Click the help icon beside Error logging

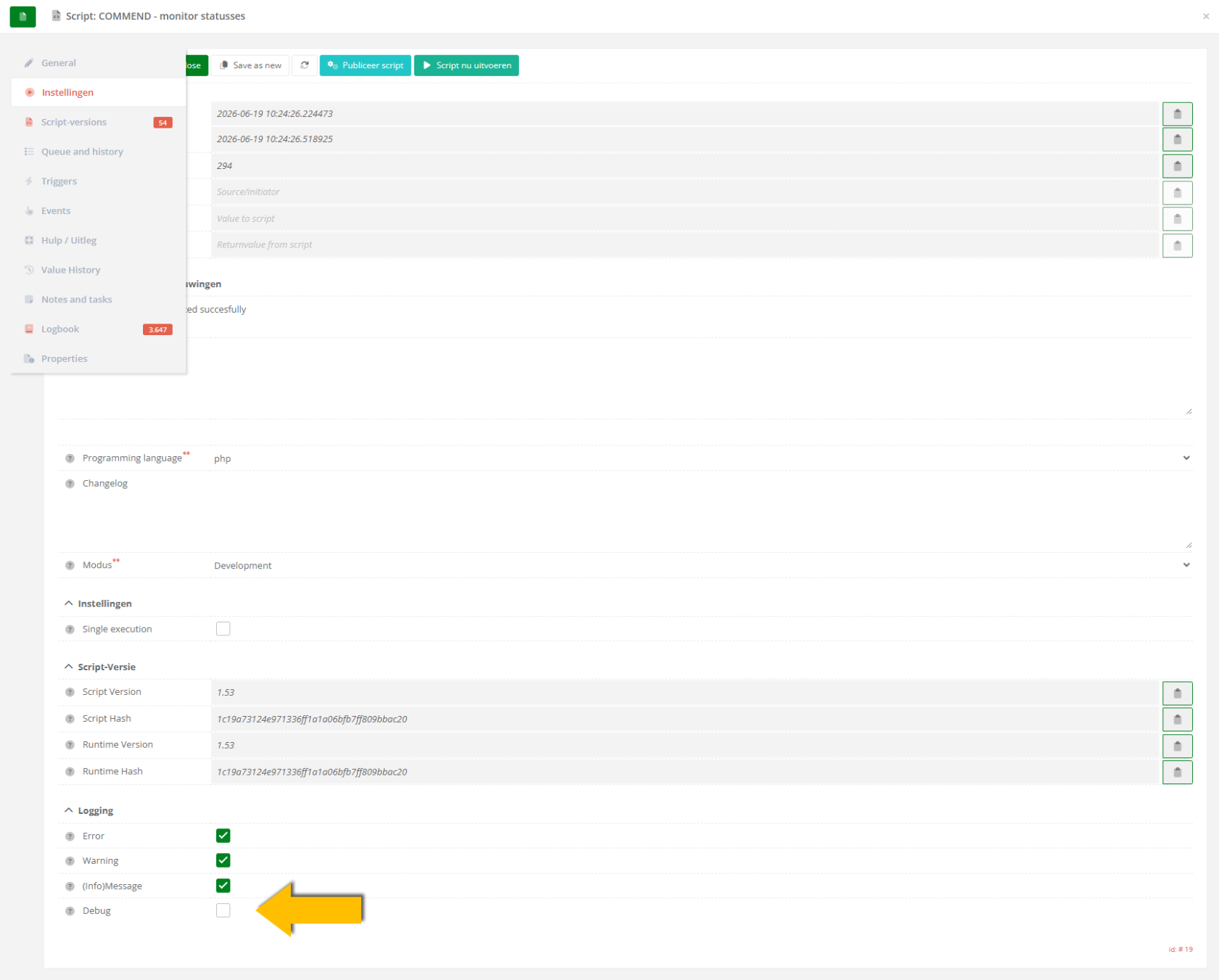[70, 836]
